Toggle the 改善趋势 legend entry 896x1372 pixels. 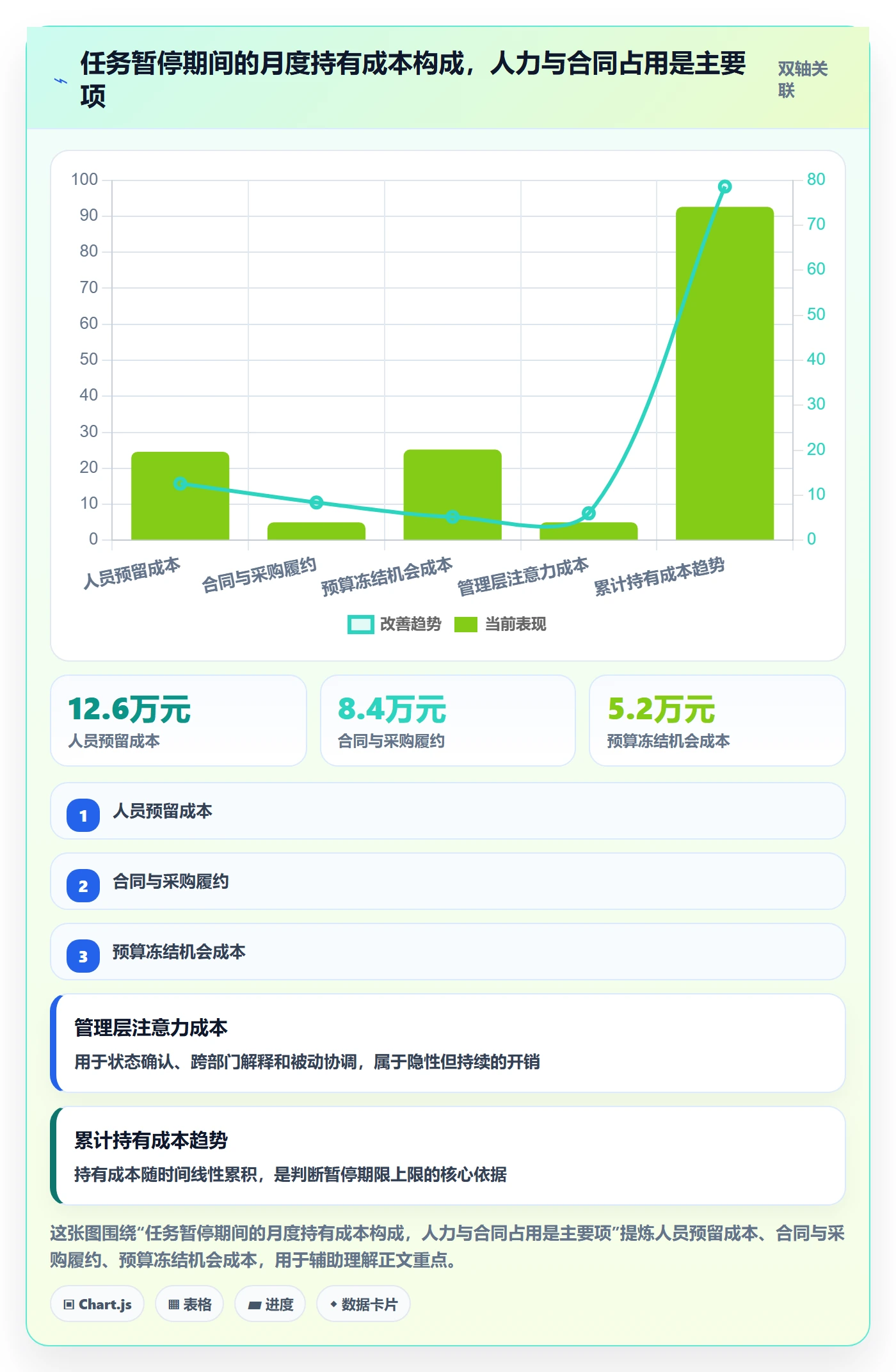(x=394, y=624)
